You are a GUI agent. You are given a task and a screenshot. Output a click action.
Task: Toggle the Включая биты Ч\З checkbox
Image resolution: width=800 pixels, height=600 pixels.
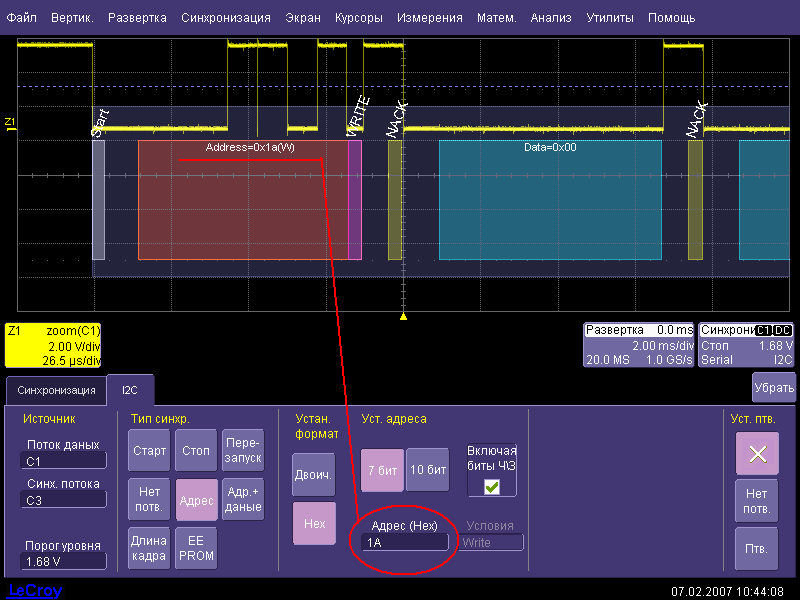[491, 486]
